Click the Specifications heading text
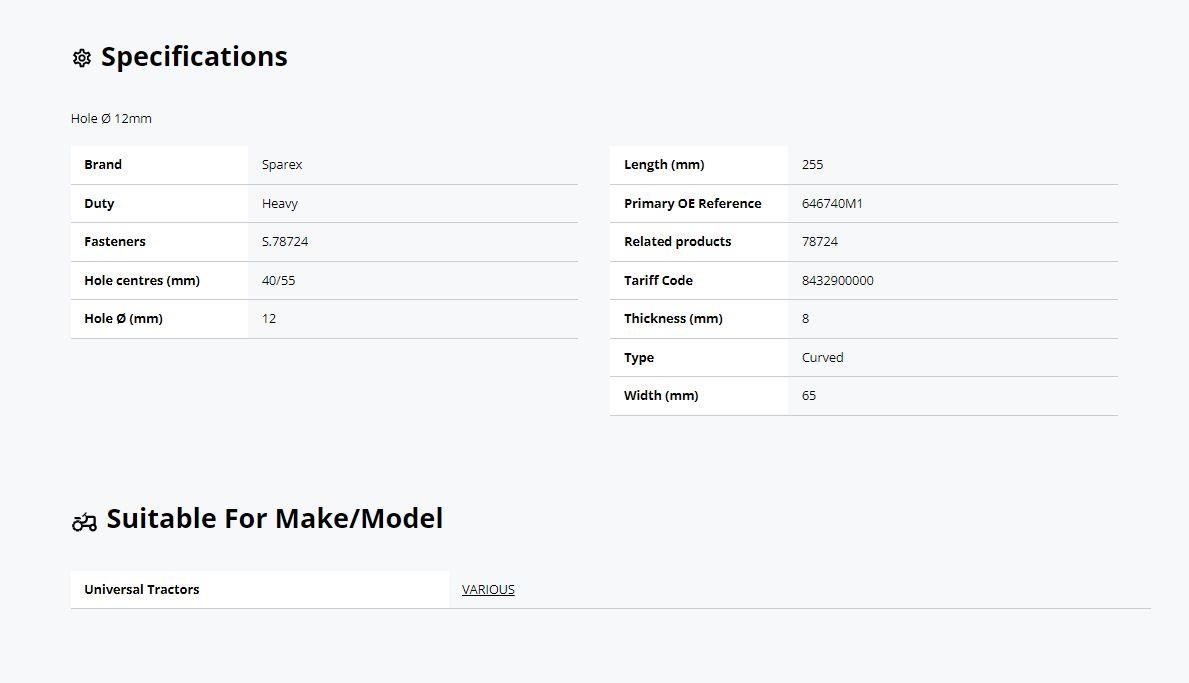This screenshot has height=683, width=1189. tap(194, 57)
